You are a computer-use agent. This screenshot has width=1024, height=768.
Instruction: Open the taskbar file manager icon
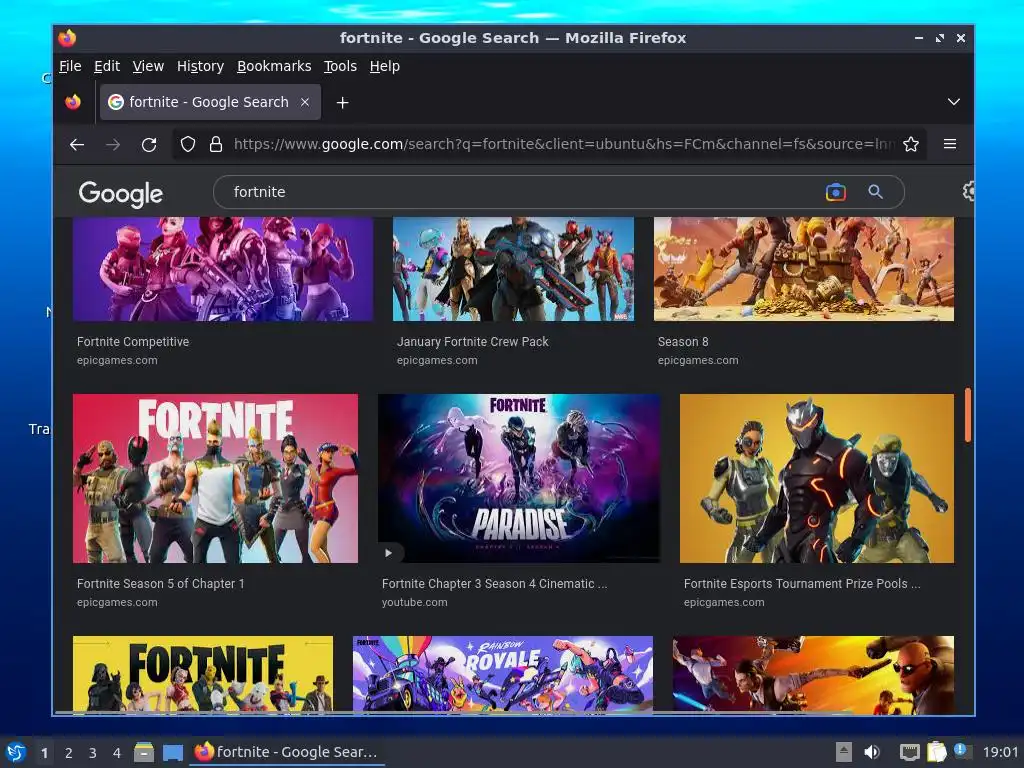[144, 752]
